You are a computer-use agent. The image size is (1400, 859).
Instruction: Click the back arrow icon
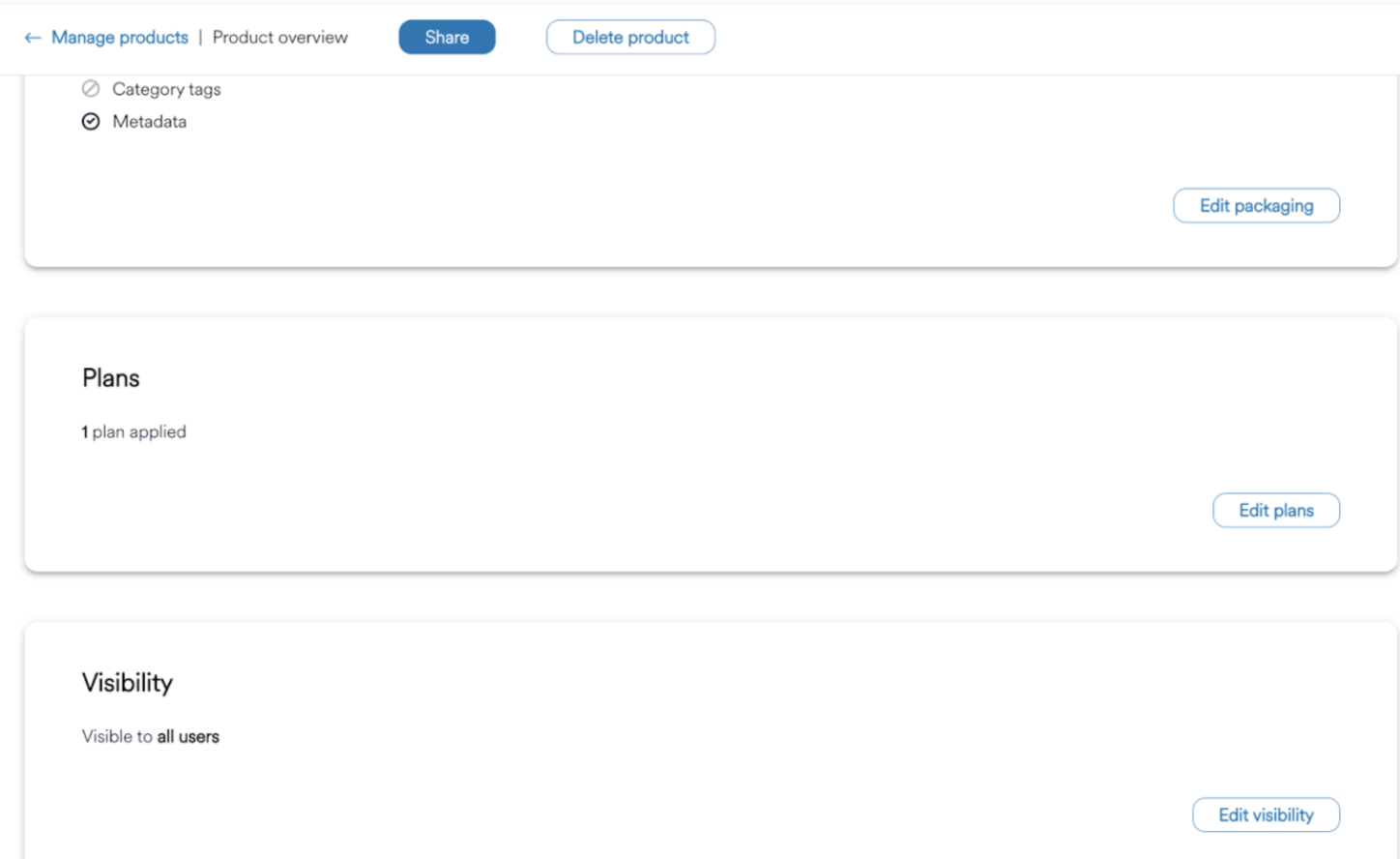click(x=33, y=38)
